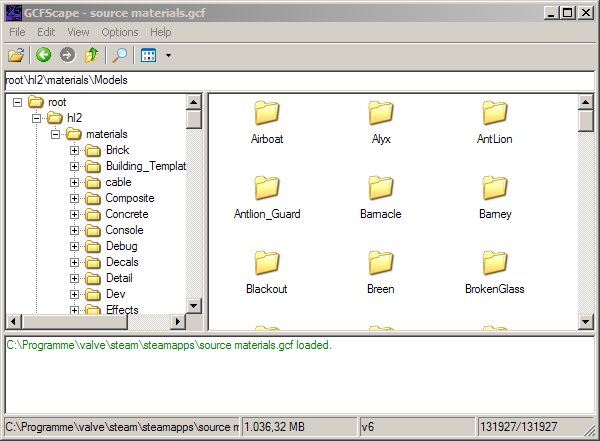Image resolution: width=600 pixels, height=441 pixels.
Task: Select Concrete folder in the tree
Action: [x=127, y=214]
